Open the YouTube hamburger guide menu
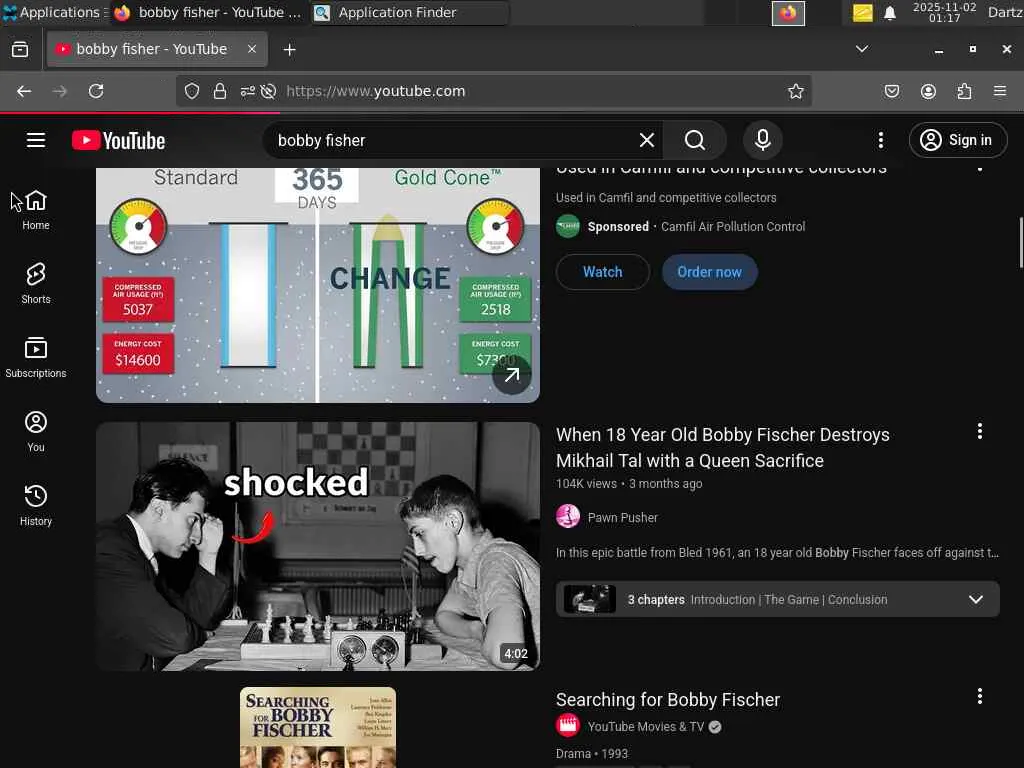This screenshot has height=768, width=1024. pyautogui.click(x=36, y=140)
